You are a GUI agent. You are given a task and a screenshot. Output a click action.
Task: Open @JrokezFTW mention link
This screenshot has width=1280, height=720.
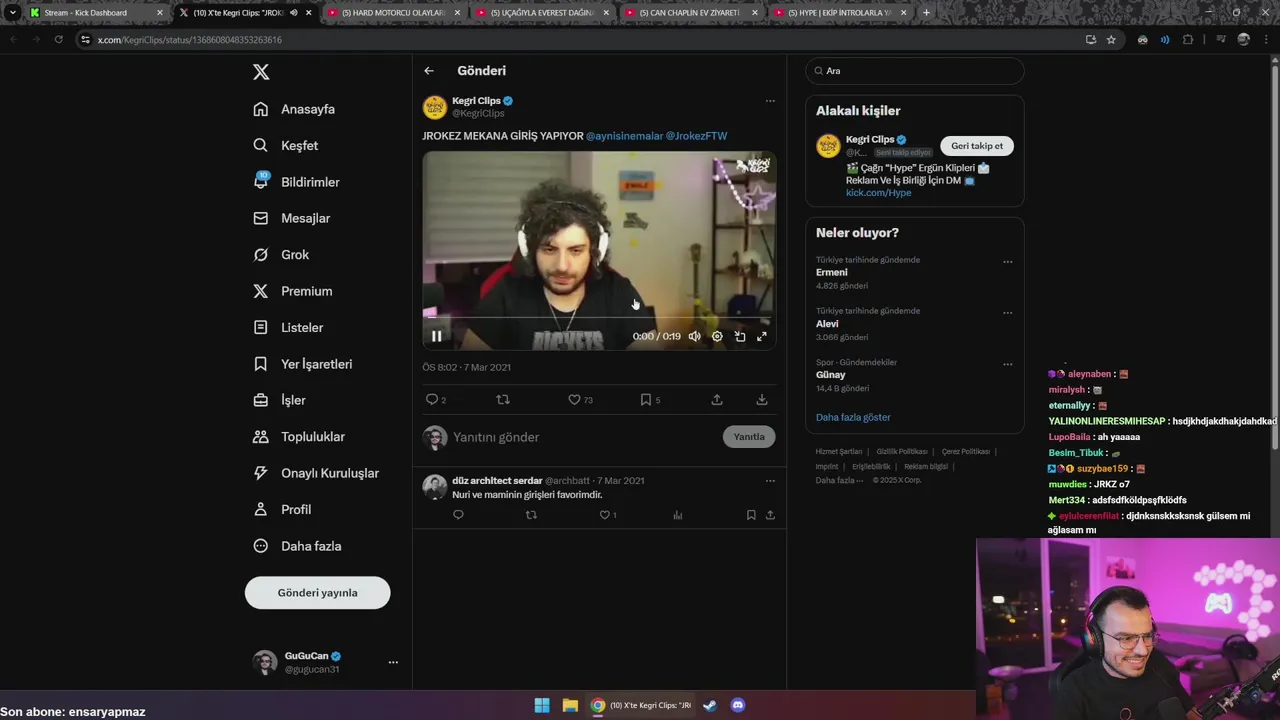click(696, 136)
